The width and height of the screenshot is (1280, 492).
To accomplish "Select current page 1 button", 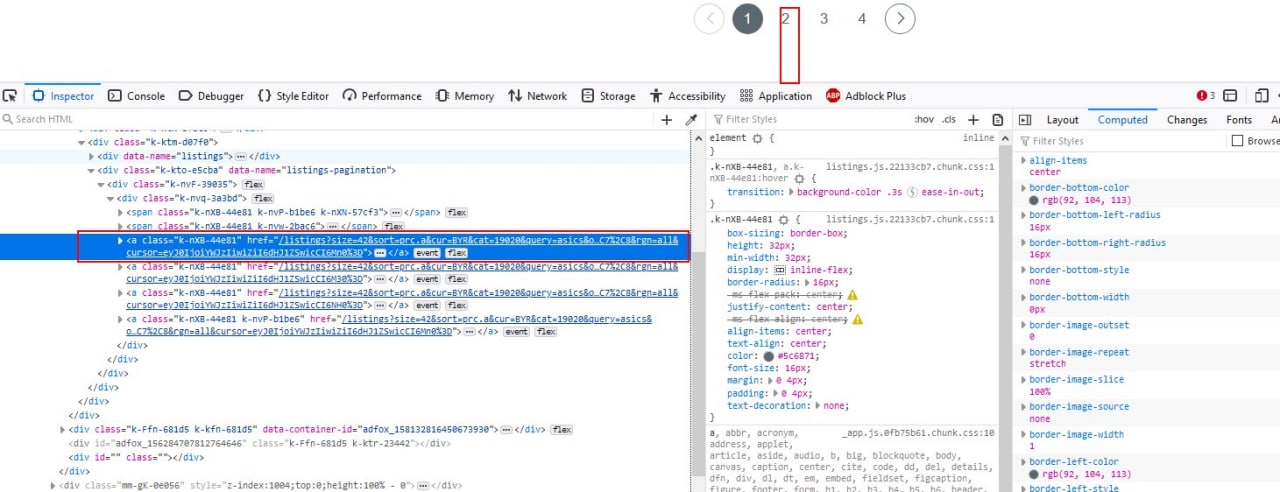I will point(748,18).
